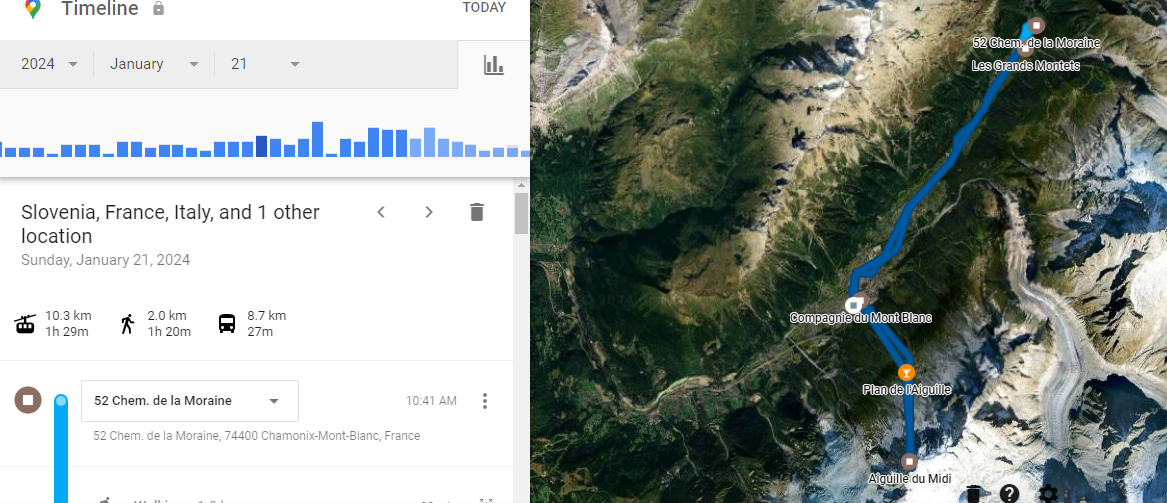Screen dimensions: 1167x503
Task: Click the Compagnie du Mont Blanc map marker
Action: coord(854,304)
